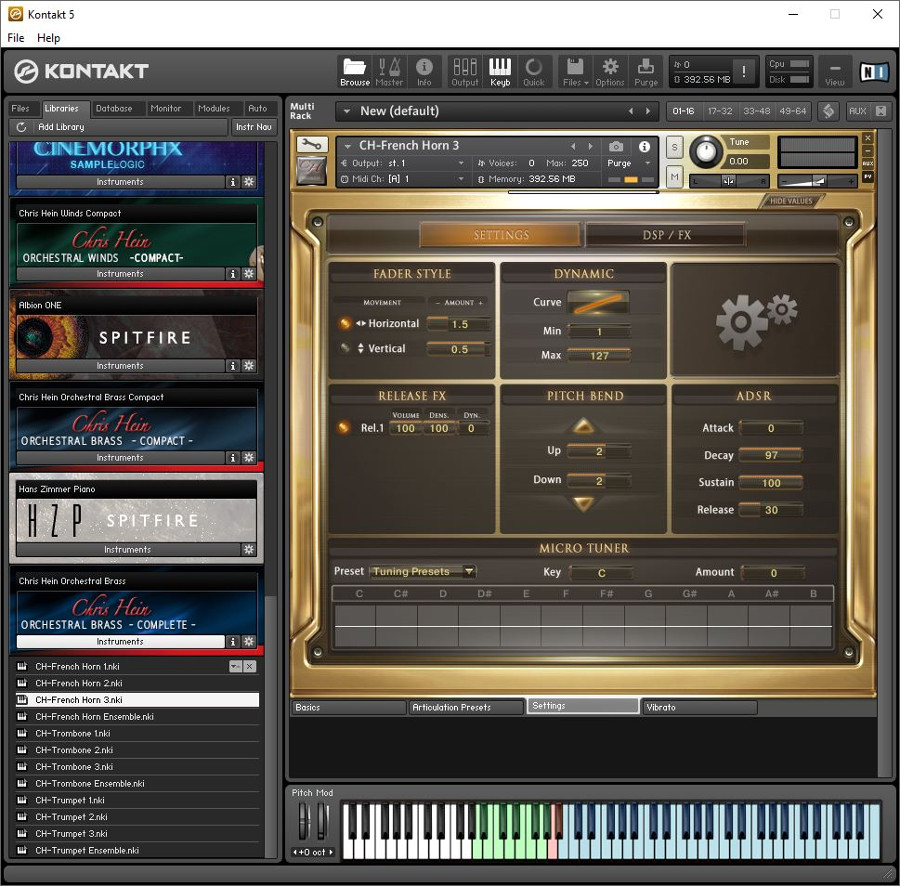Open Hans Zimmer Piano settings gear
Screen dimensions: 900x886
(x=249, y=549)
